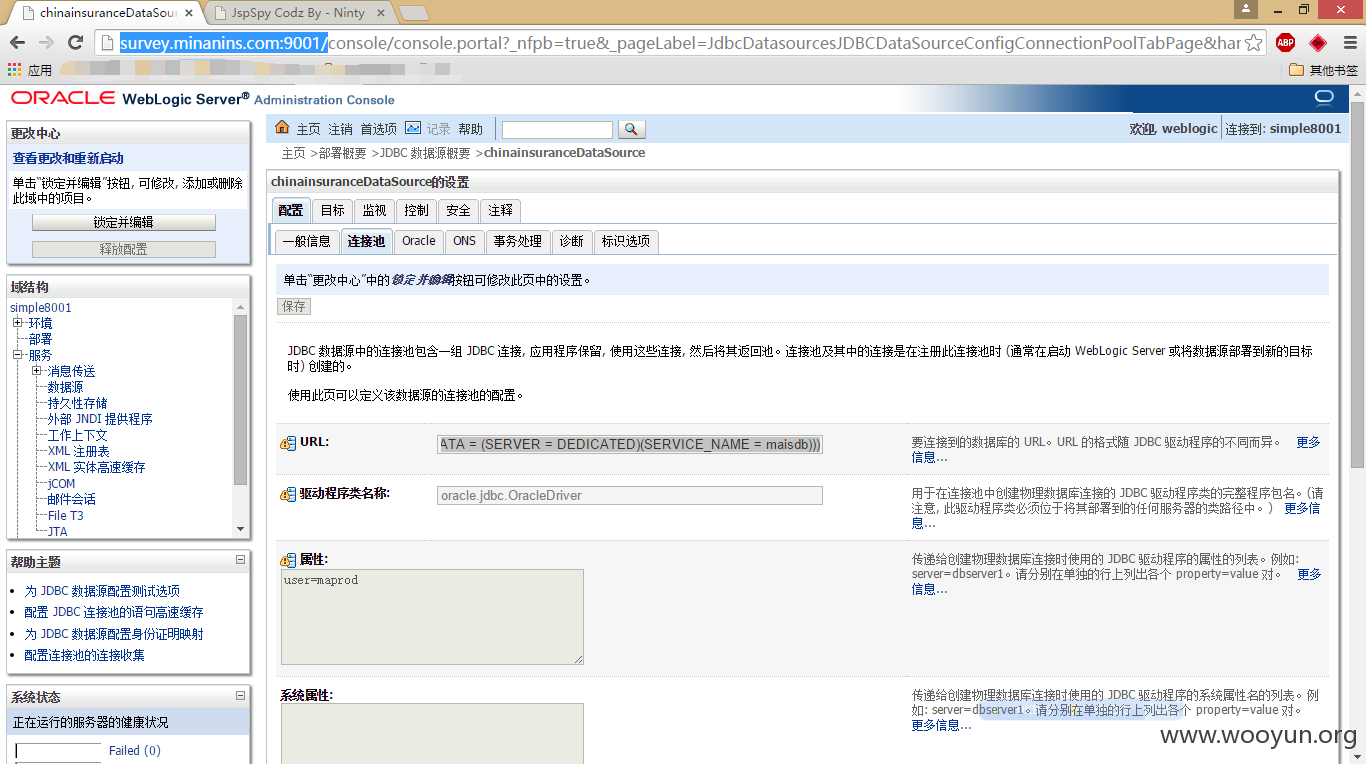Click 查看更改和重新启动 link
This screenshot has width=1366, height=764.
point(68,158)
